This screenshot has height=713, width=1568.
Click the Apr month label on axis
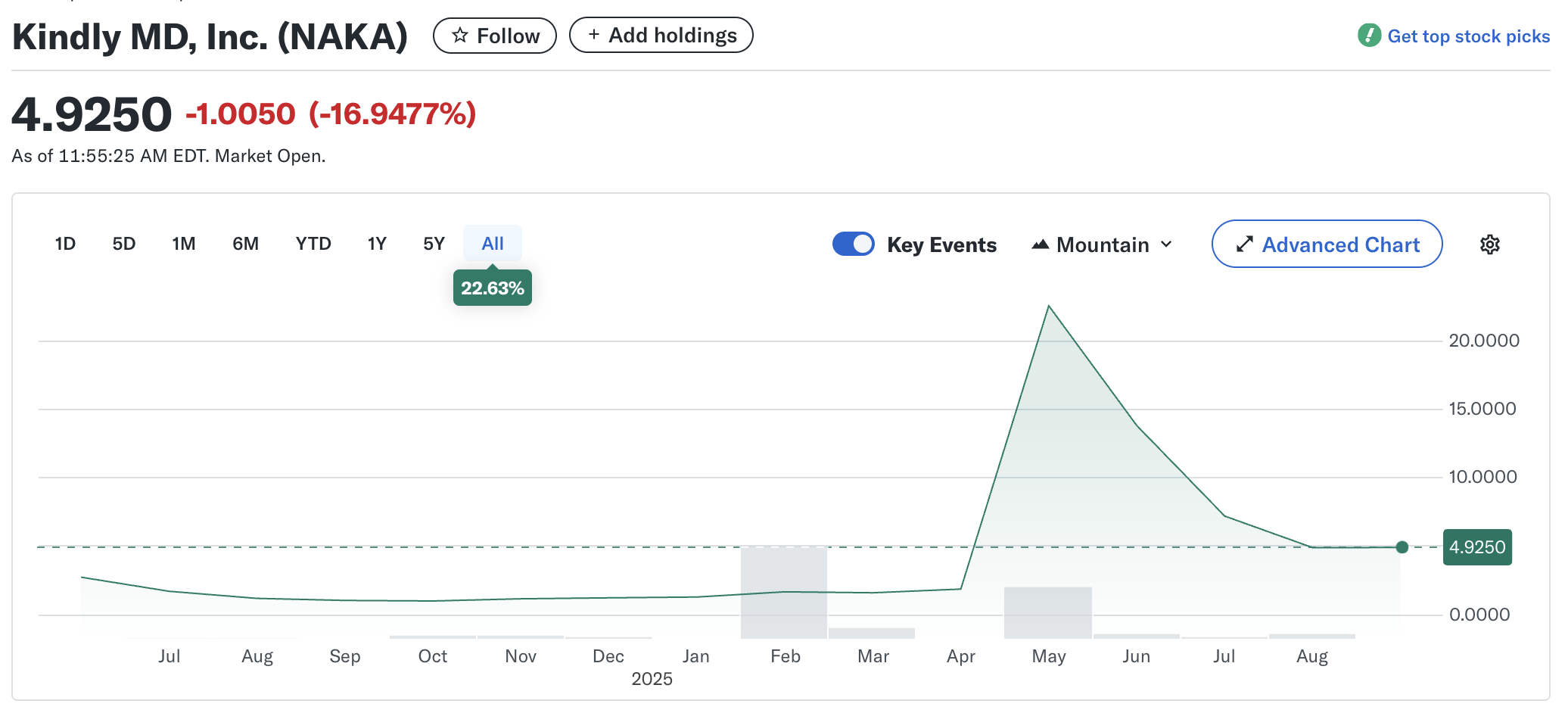tap(961, 656)
